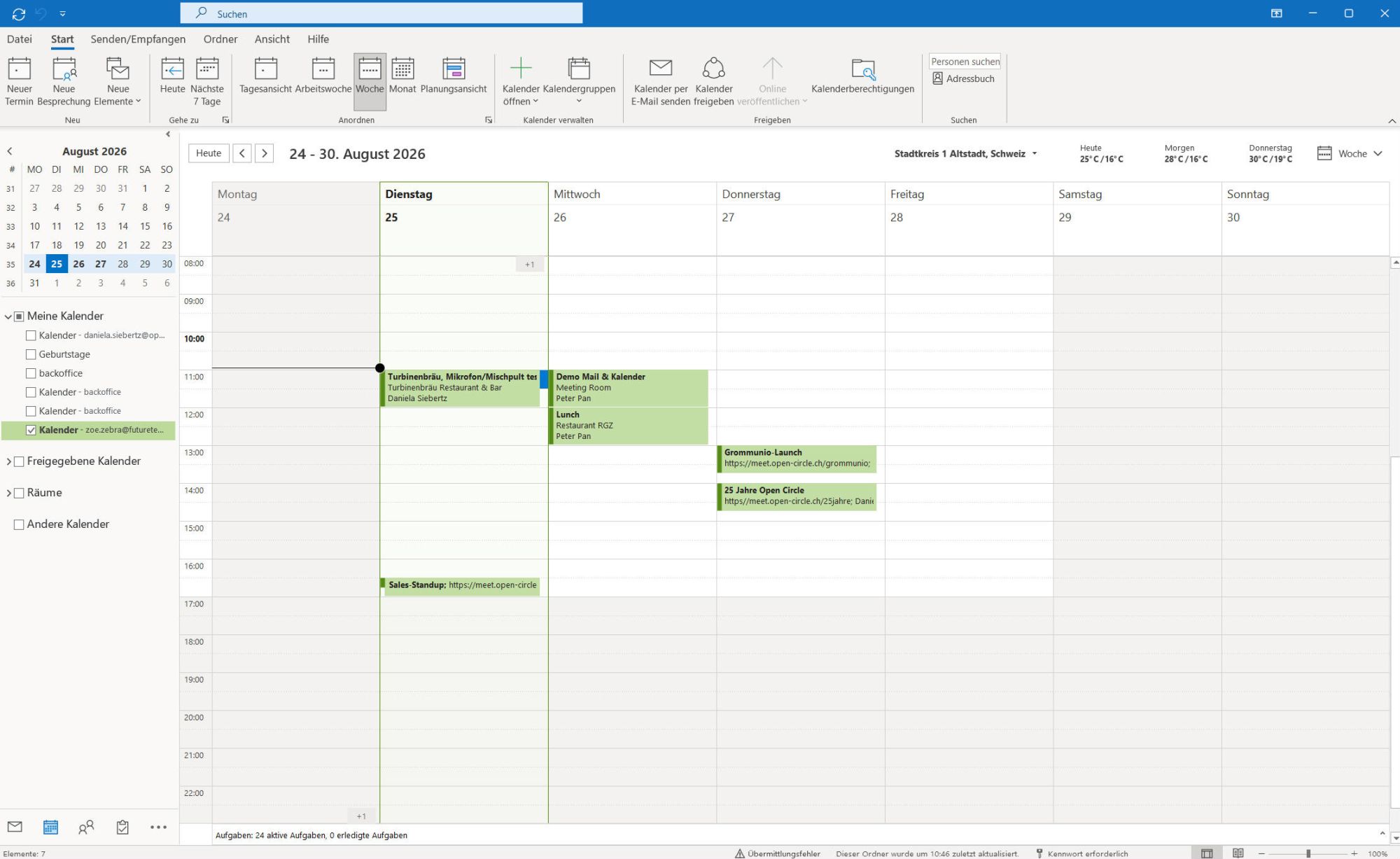Go to next week with forward arrow

tap(264, 153)
